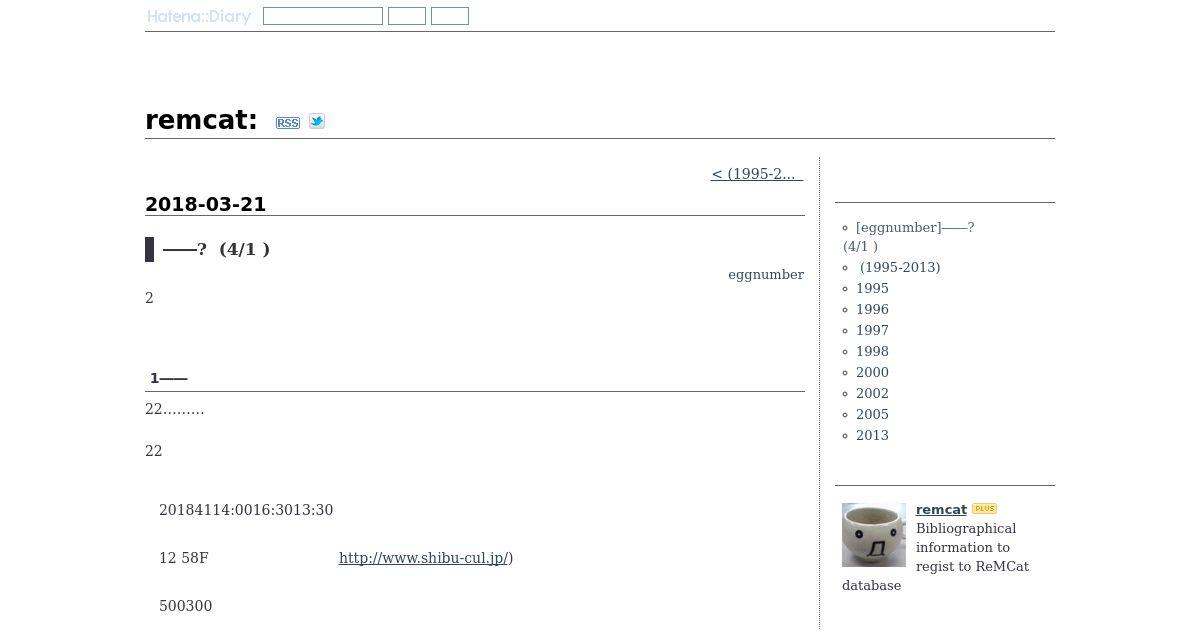This screenshot has height=630, width=1200.
Task: Open sidebar link 2005
Action: pyautogui.click(x=872, y=414)
